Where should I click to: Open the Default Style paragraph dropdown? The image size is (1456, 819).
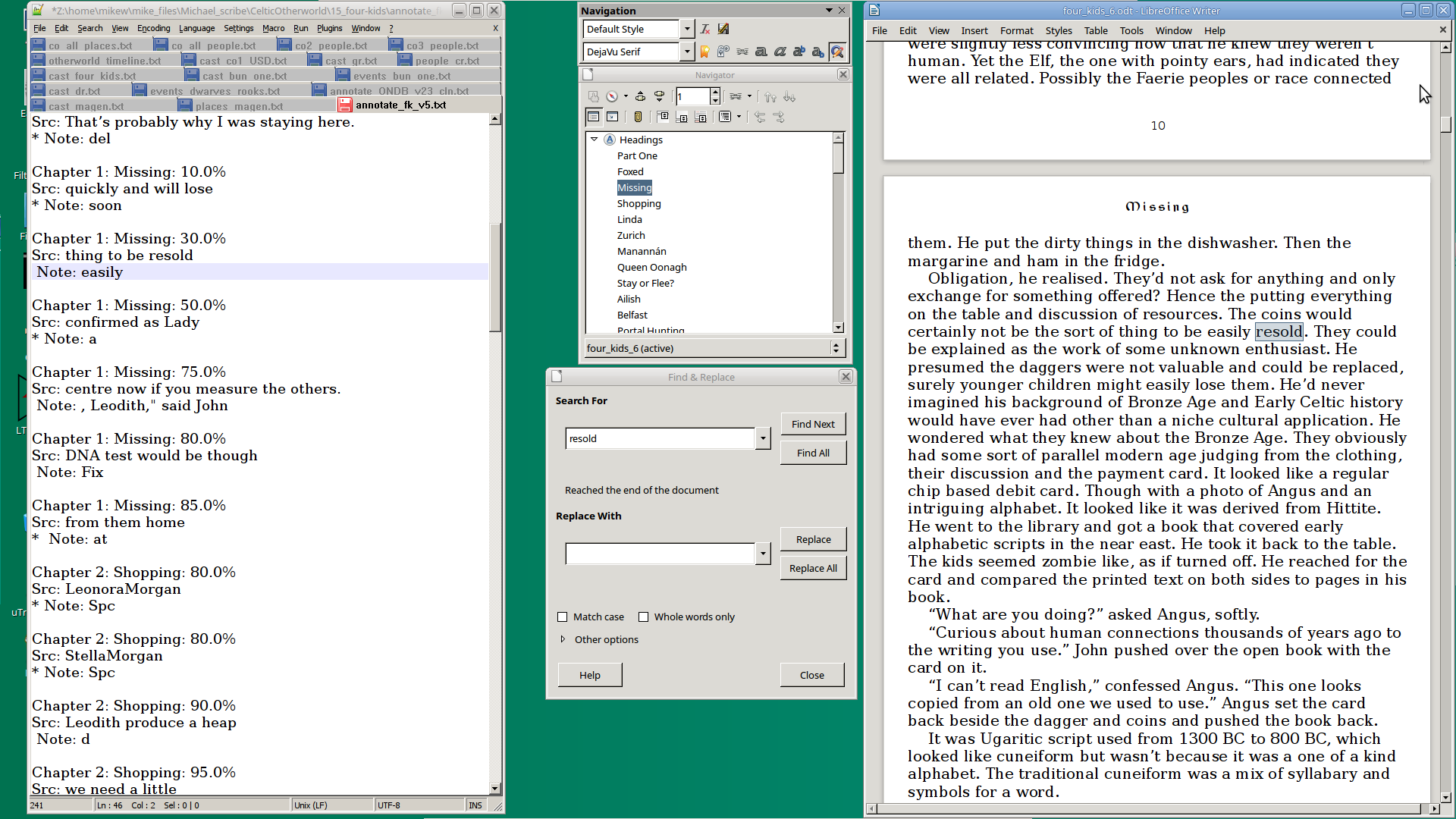pyautogui.click(x=687, y=29)
